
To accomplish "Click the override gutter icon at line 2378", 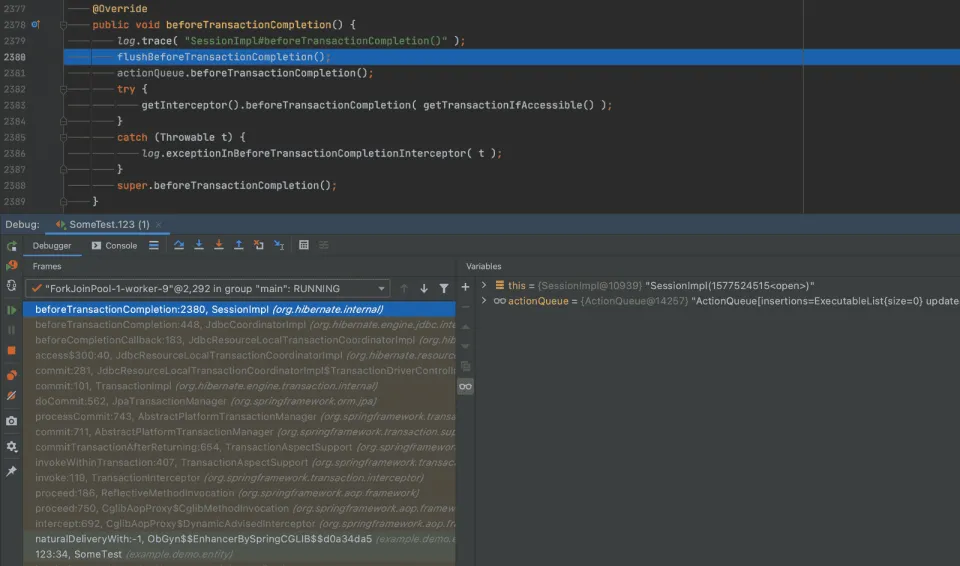I will point(36,25).
